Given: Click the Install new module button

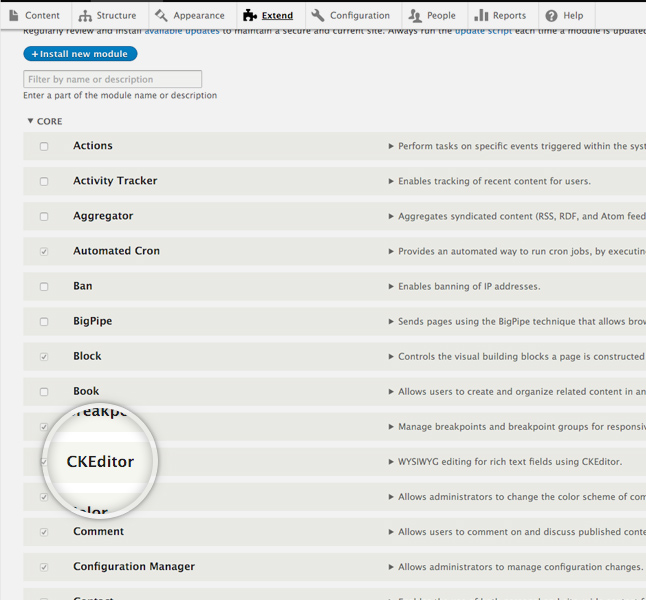Looking at the screenshot, I should [80, 54].
